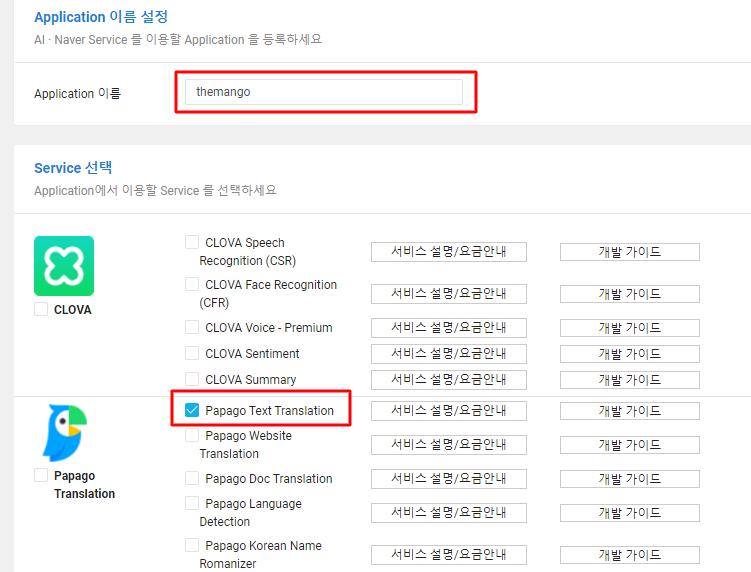
Task: Click the 'CLOVA Summary' label text
Action: click(250, 379)
